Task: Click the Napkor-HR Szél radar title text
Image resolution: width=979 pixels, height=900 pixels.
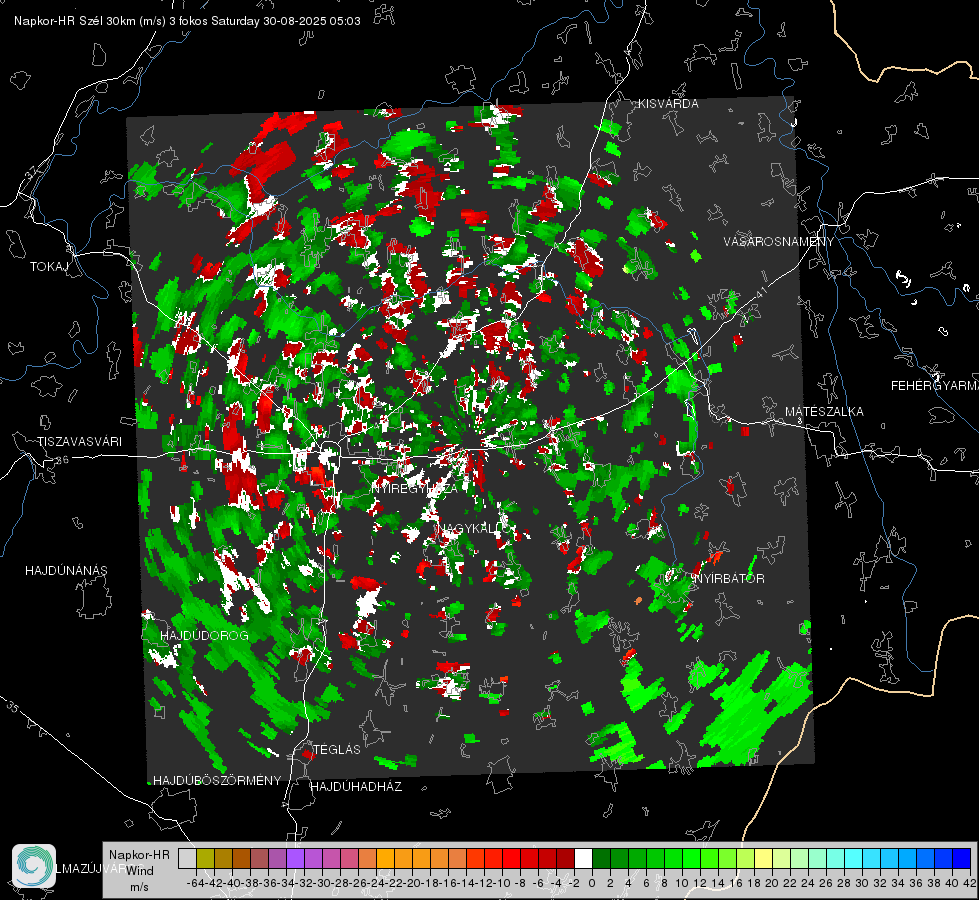Action: [187, 21]
